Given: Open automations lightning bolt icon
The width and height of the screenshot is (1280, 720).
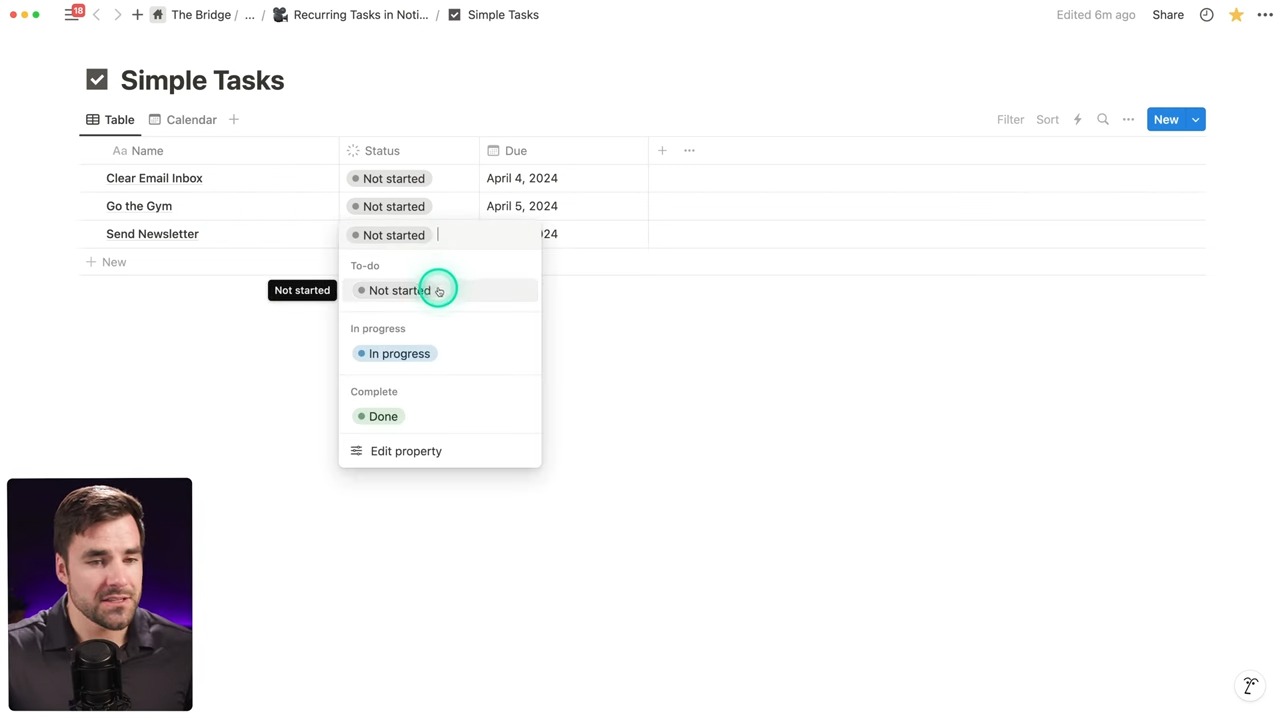Looking at the screenshot, I should point(1077,120).
